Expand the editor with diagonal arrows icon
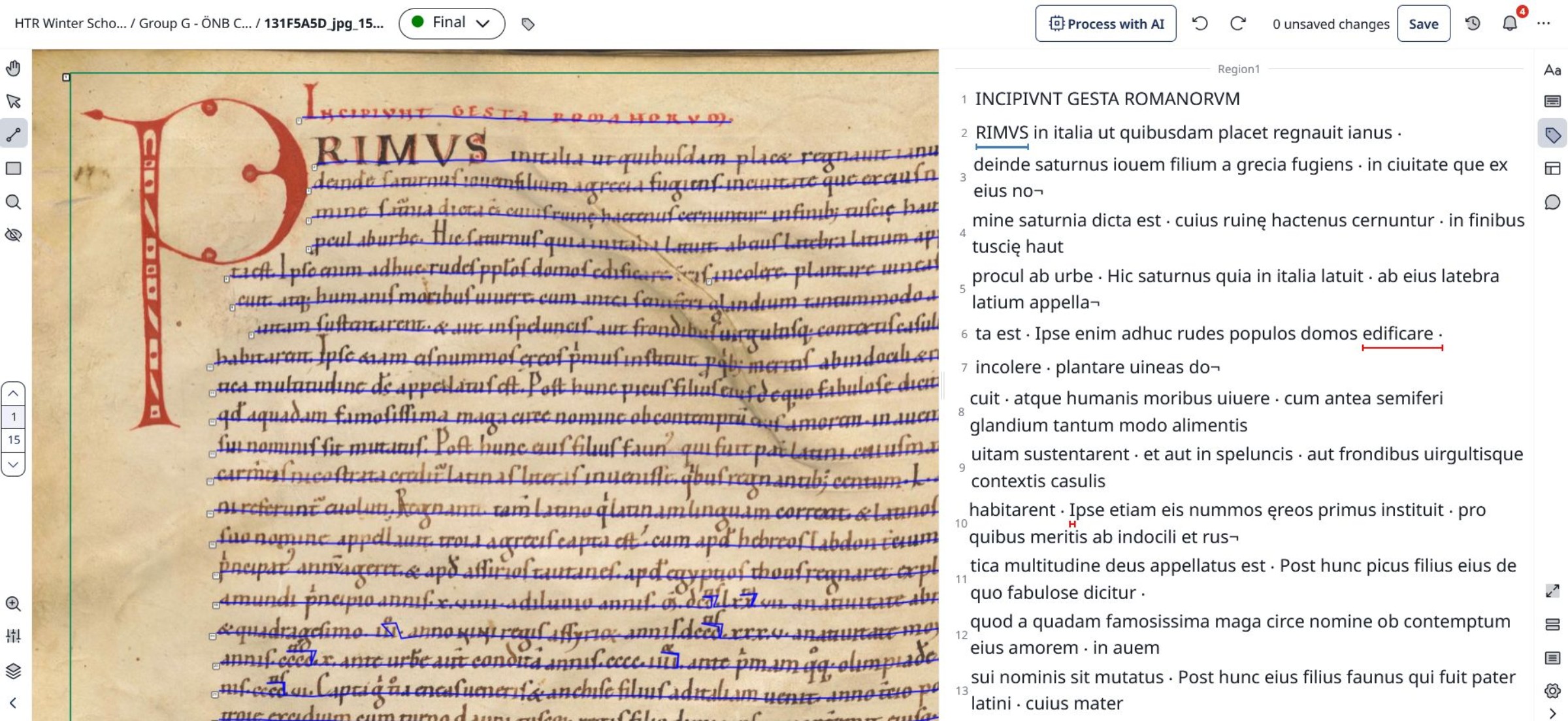This screenshot has width=1568, height=721. coord(1552,591)
